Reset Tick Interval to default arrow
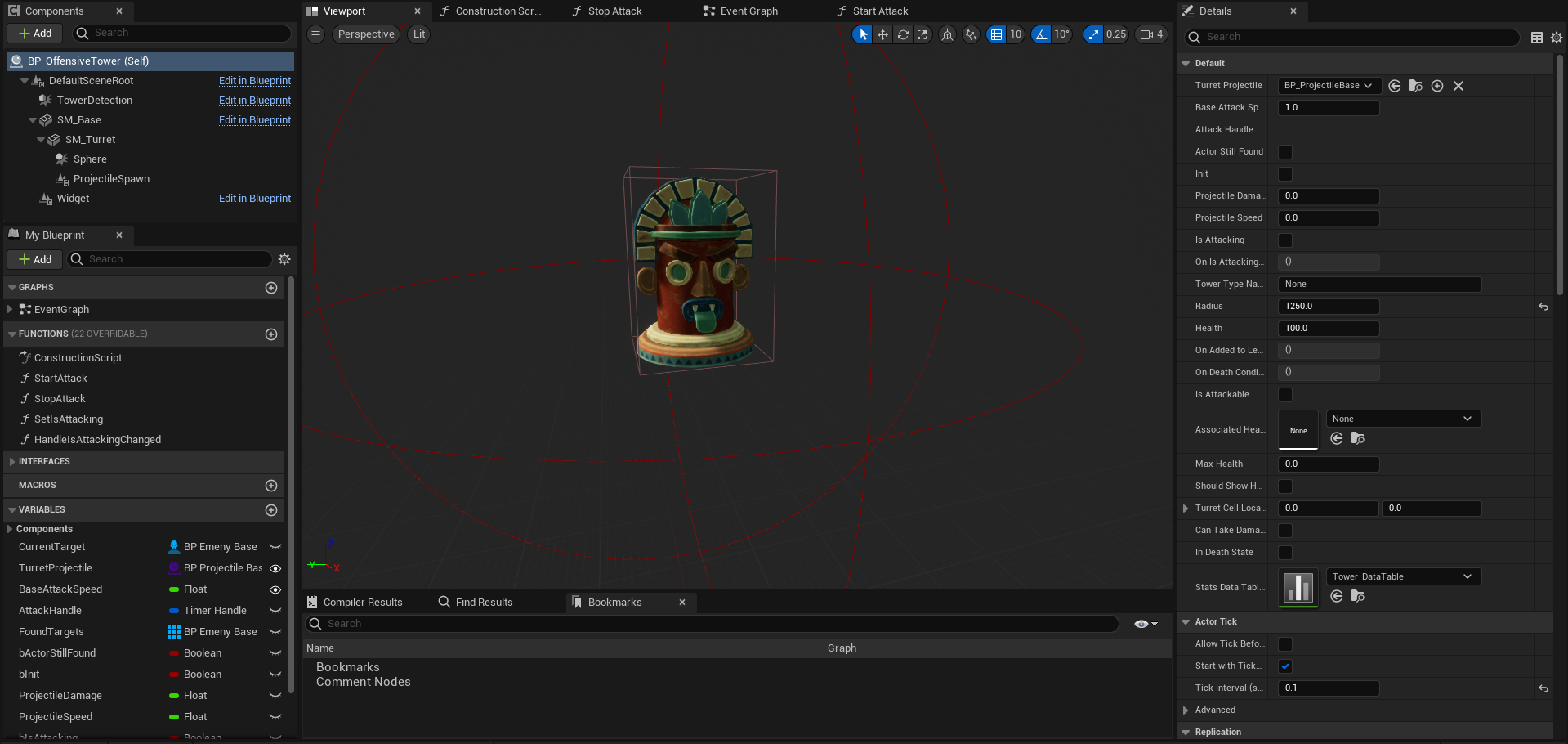This screenshot has width=1568, height=744. tap(1543, 688)
